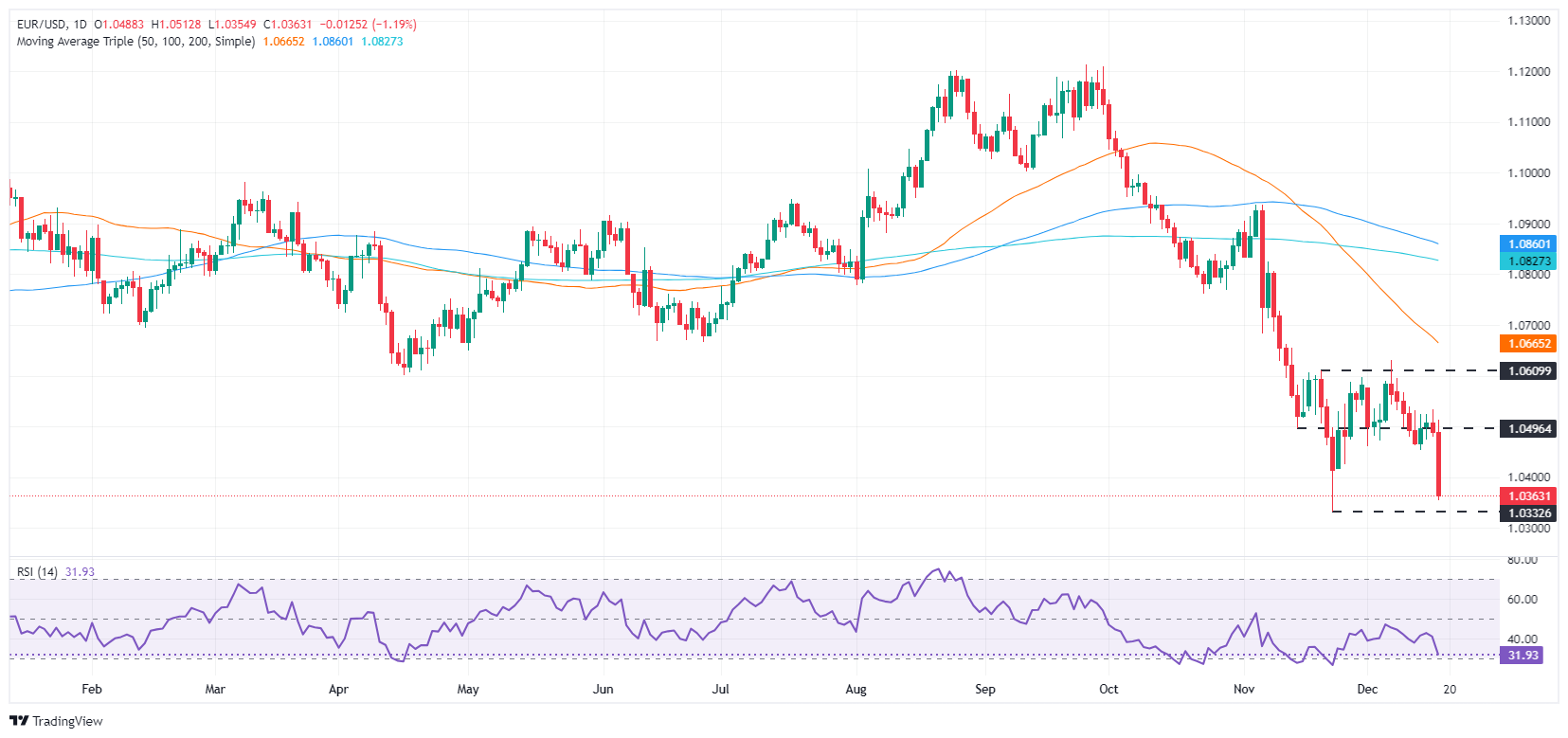Click the orange 1.06652 moving average label
1568x738 pixels.
click(1529, 344)
